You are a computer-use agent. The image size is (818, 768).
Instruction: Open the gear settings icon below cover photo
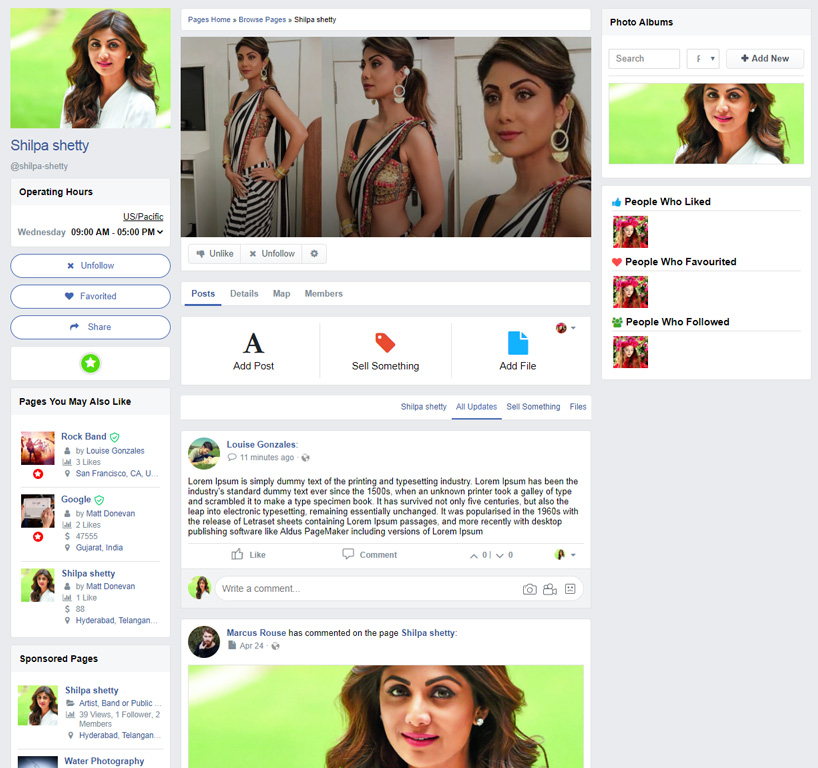click(x=314, y=254)
